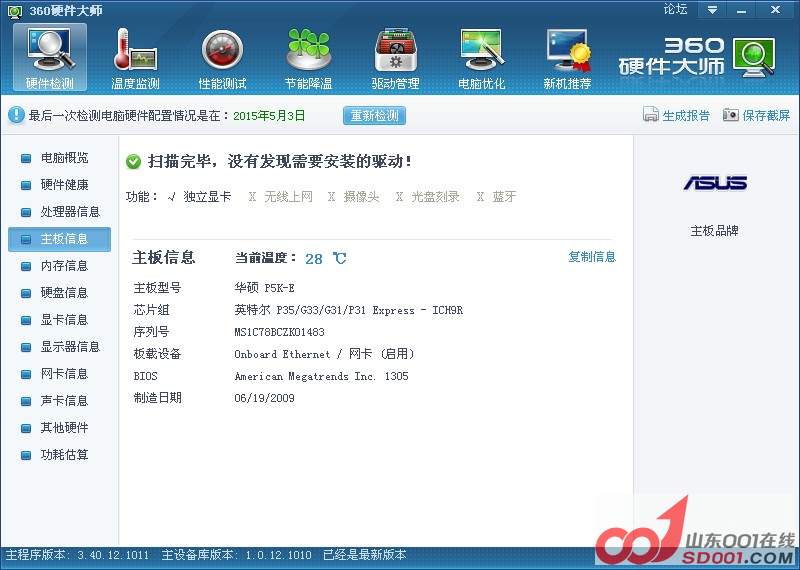This screenshot has height=570, width=800.
Task: Click the 360 app icon in title bar
Action: coord(15,11)
